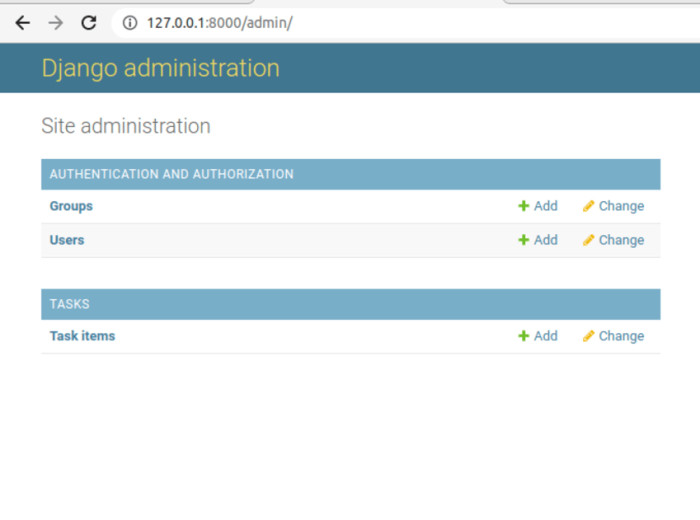Viewport: 700px width, 520px height.
Task: Click the green plus icon in Users row
Action: click(x=524, y=240)
